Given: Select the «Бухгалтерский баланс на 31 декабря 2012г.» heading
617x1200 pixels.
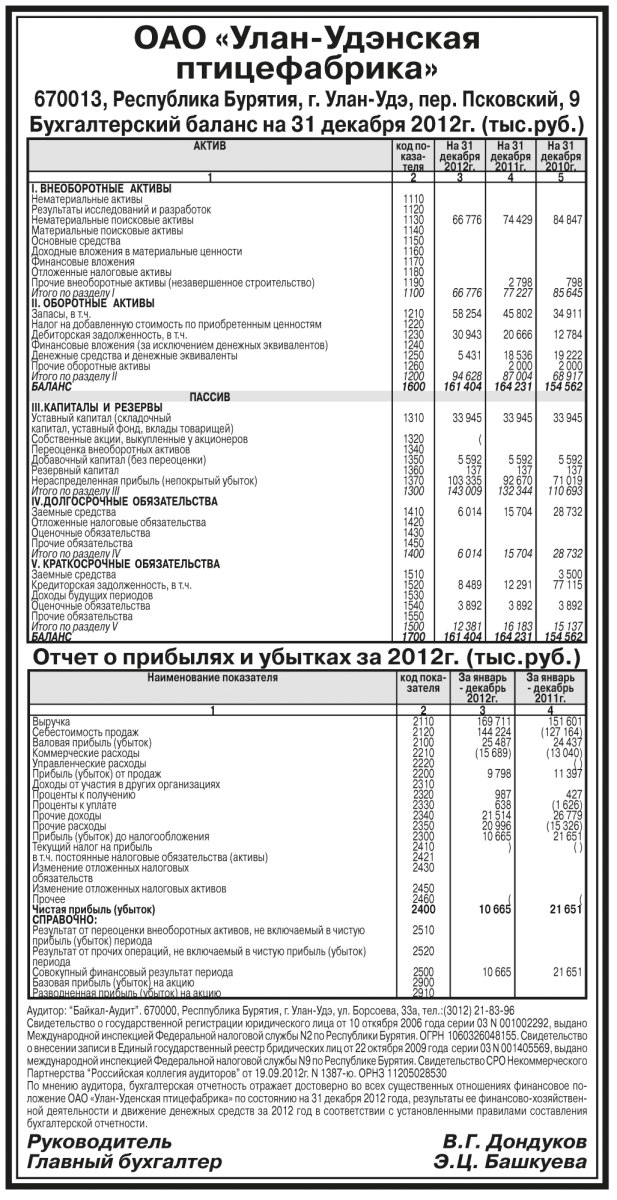Looking at the screenshot, I should [x=308, y=125].
